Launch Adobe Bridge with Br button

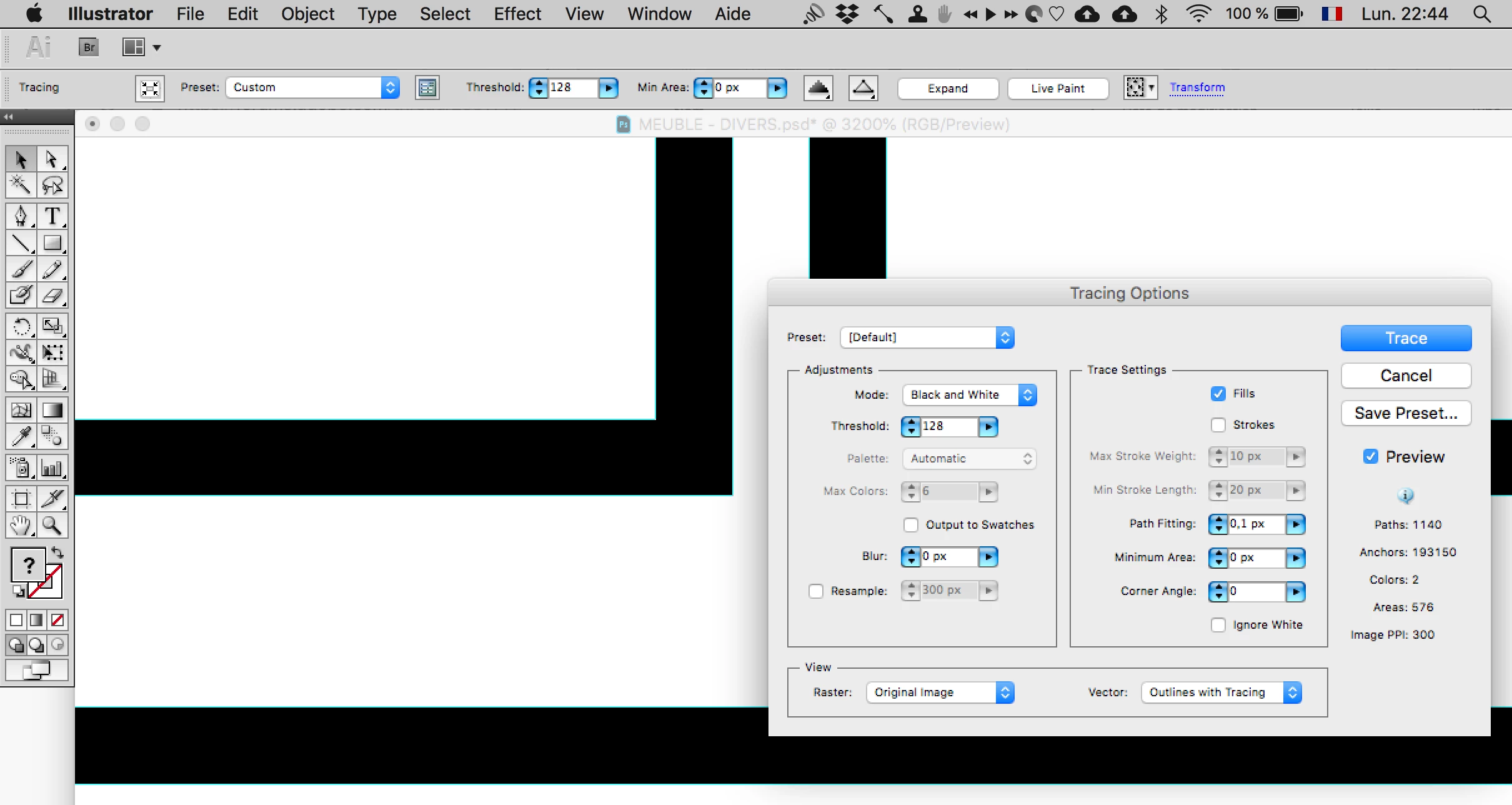tap(89, 47)
